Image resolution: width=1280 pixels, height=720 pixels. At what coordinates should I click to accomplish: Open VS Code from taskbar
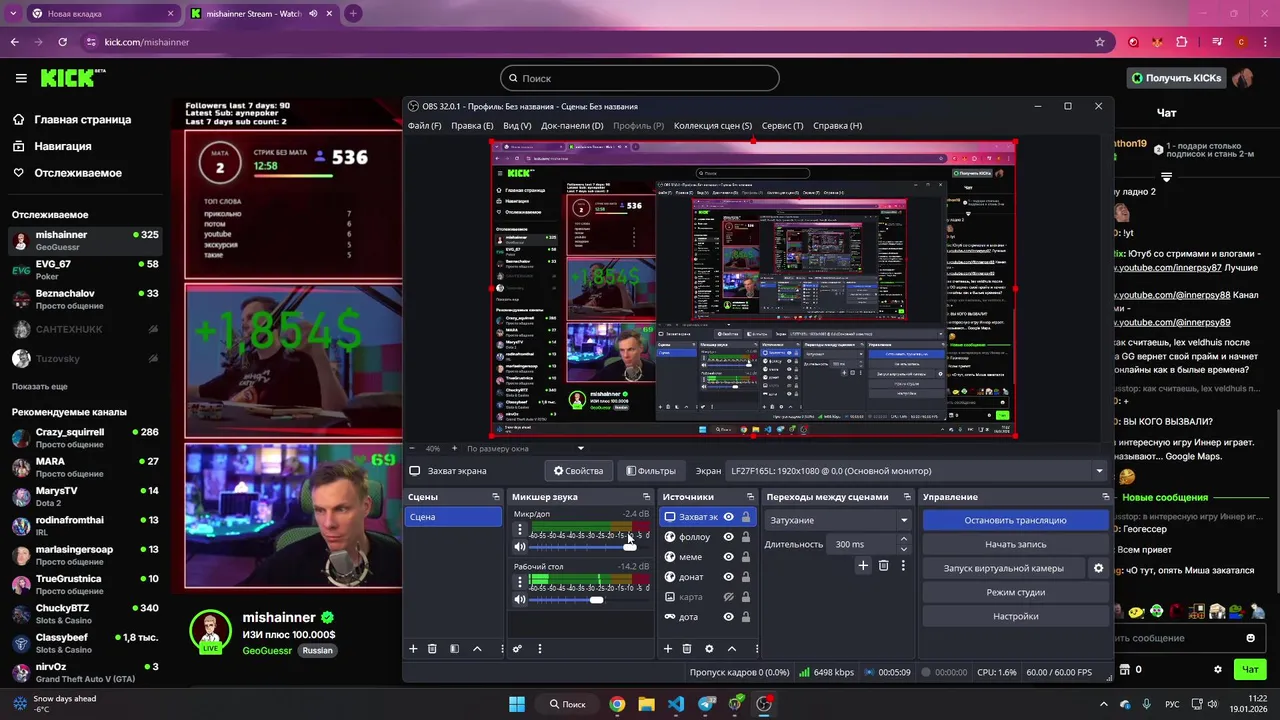(676, 704)
